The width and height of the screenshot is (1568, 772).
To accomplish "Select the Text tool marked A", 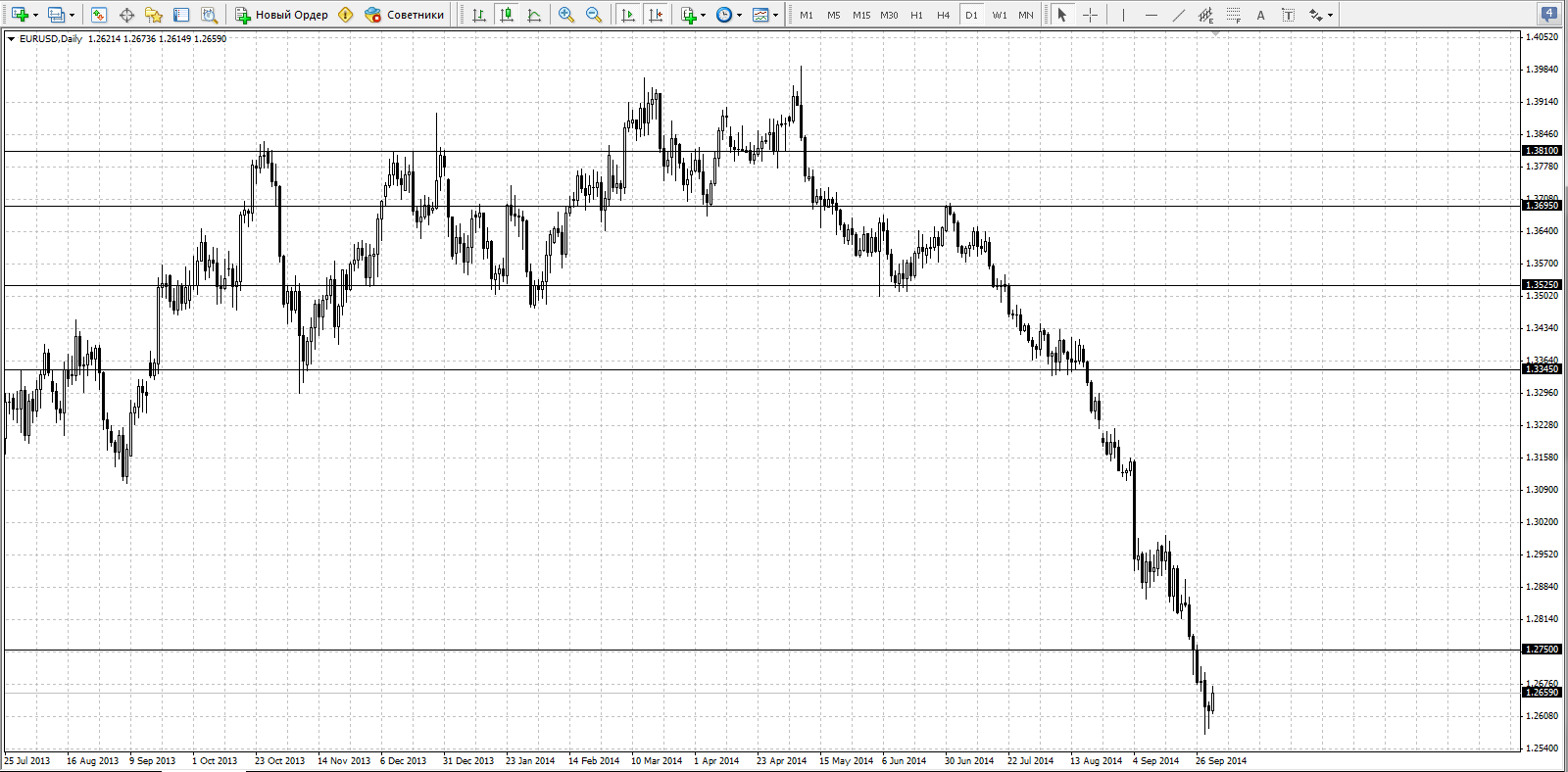I will pyautogui.click(x=1260, y=15).
